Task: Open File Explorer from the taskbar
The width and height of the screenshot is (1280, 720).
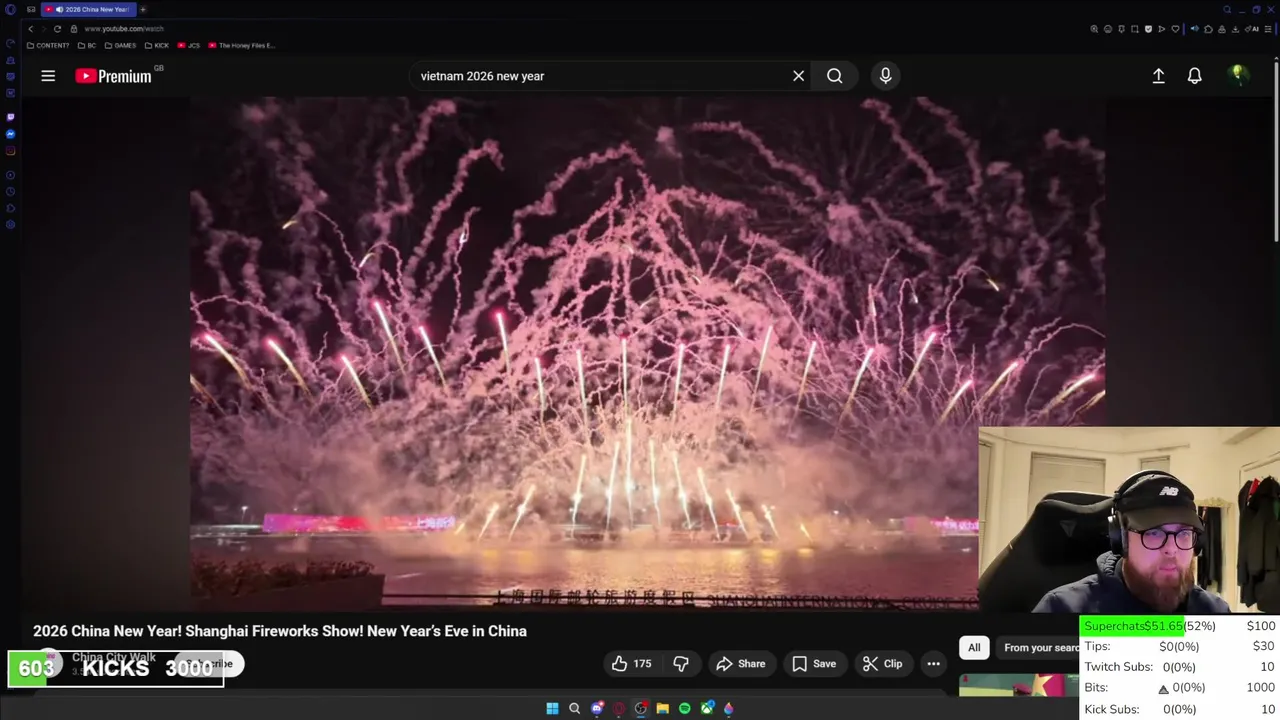Action: point(662,708)
